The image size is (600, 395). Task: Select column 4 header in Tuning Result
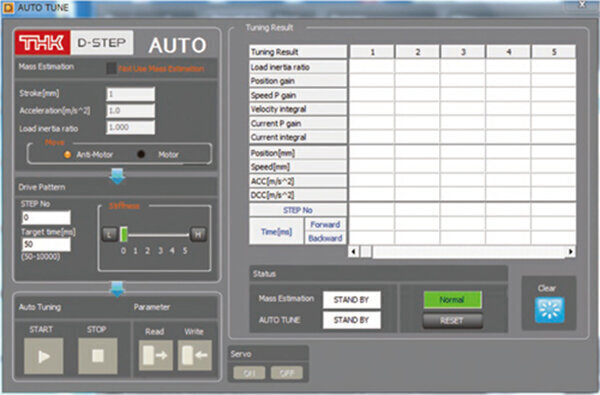click(x=509, y=52)
